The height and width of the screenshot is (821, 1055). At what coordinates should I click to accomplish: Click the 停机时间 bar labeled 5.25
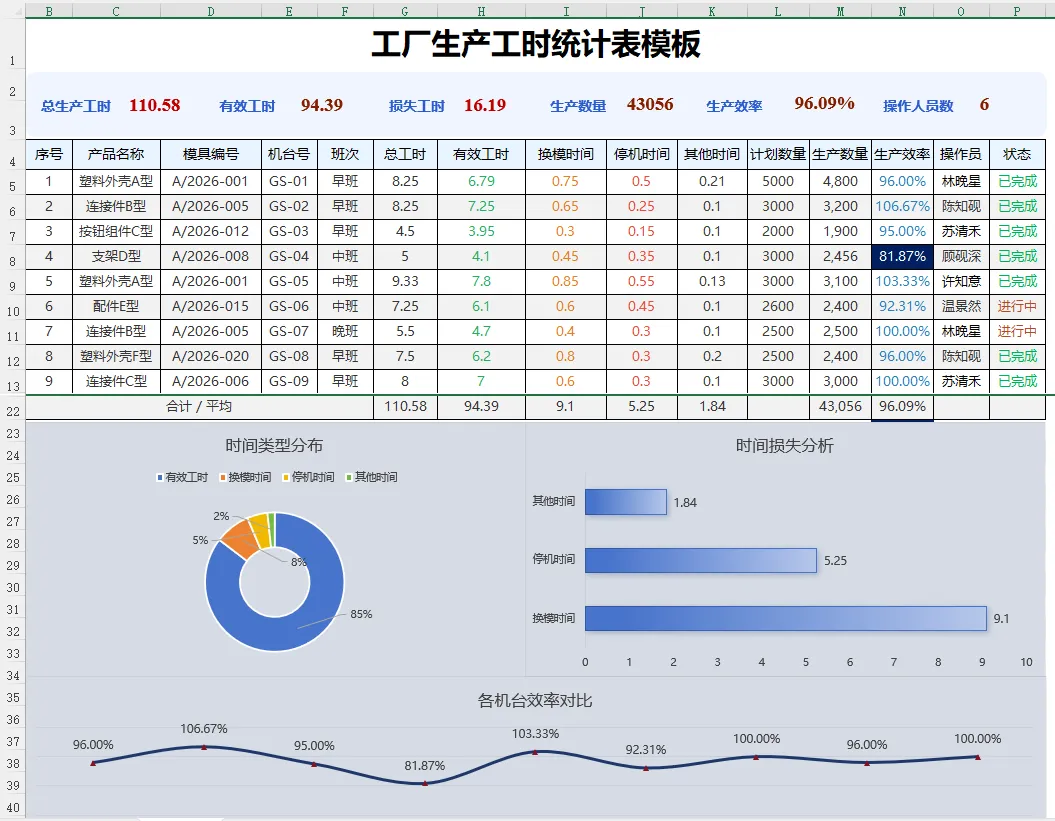700,560
